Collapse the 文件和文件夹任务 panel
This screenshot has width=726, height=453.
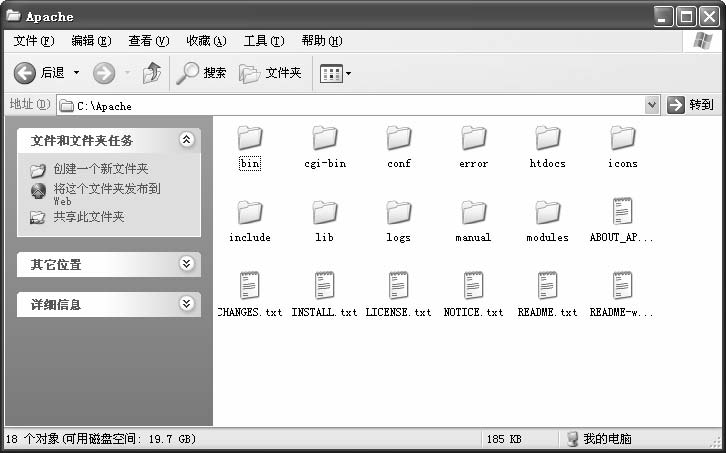click(x=186, y=139)
